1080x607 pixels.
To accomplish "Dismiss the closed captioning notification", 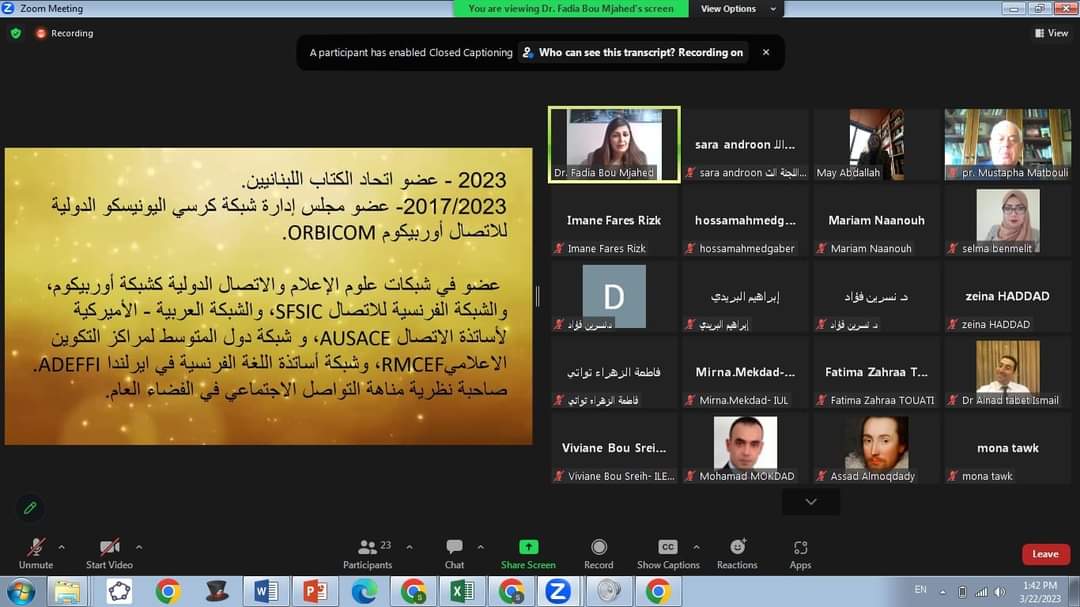I will pyautogui.click(x=766, y=53).
